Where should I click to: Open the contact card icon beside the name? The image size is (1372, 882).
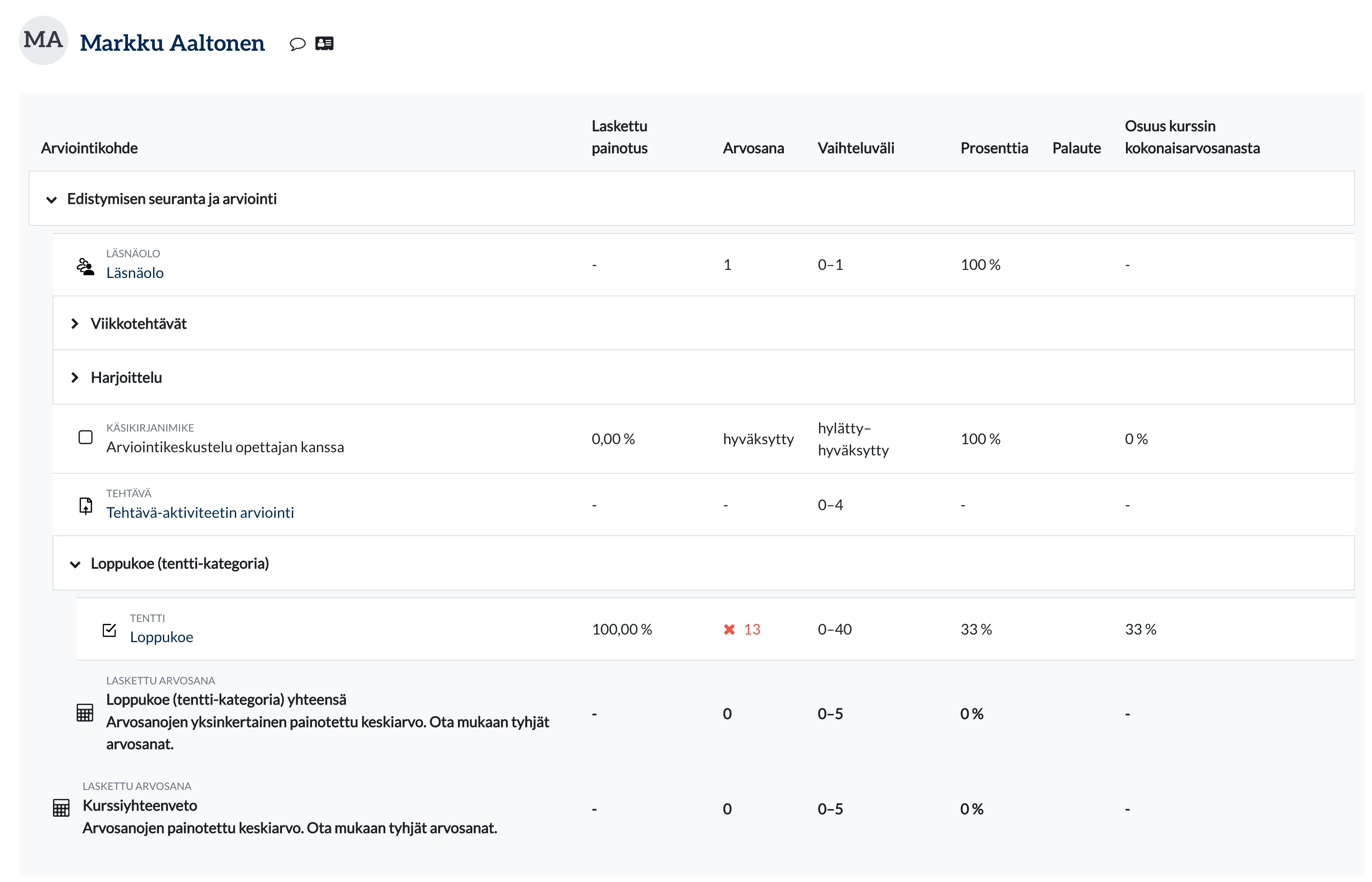point(324,44)
